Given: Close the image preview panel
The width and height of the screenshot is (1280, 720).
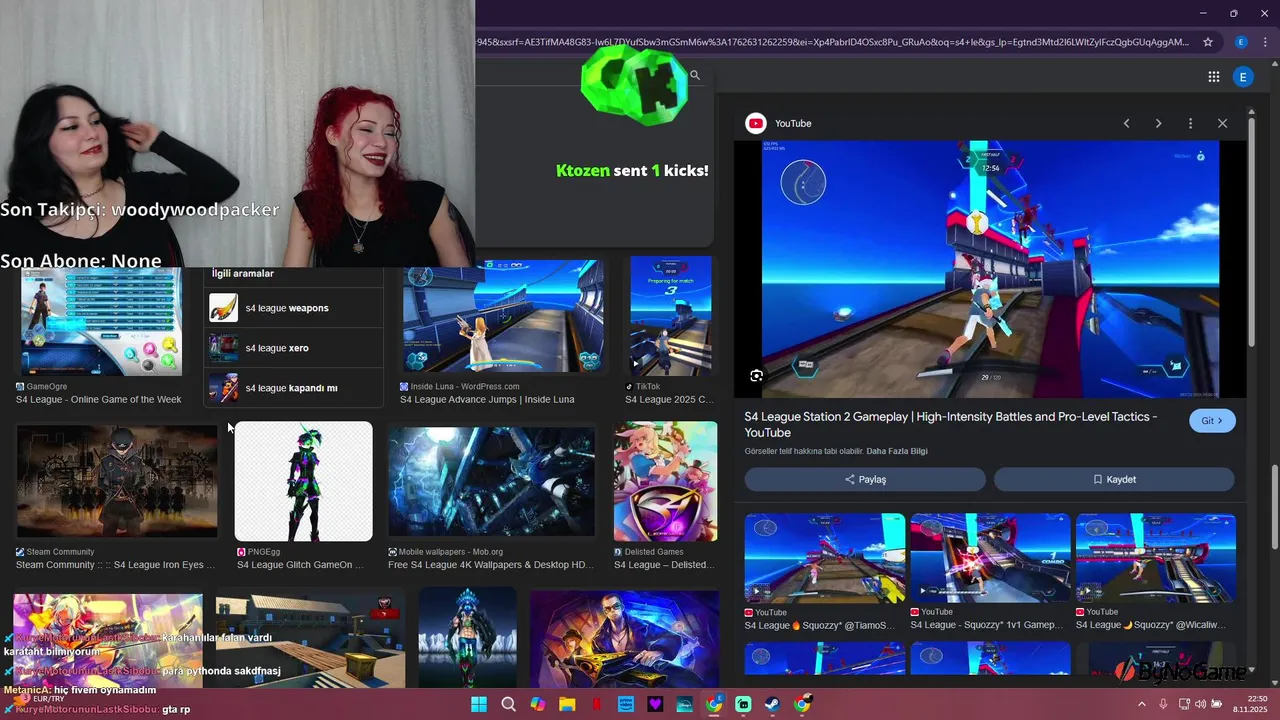Looking at the screenshot, I should [1222, 123].
